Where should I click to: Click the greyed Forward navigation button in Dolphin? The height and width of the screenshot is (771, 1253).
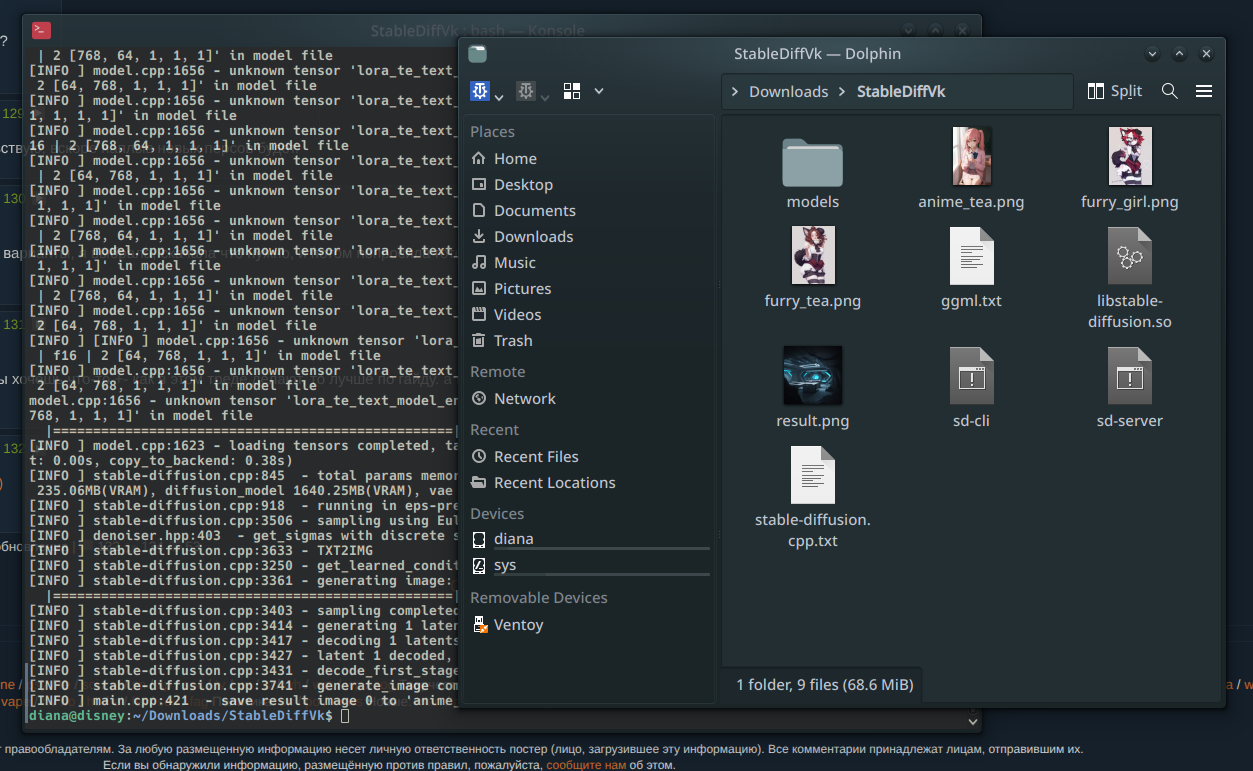click(x=526, y=92)
